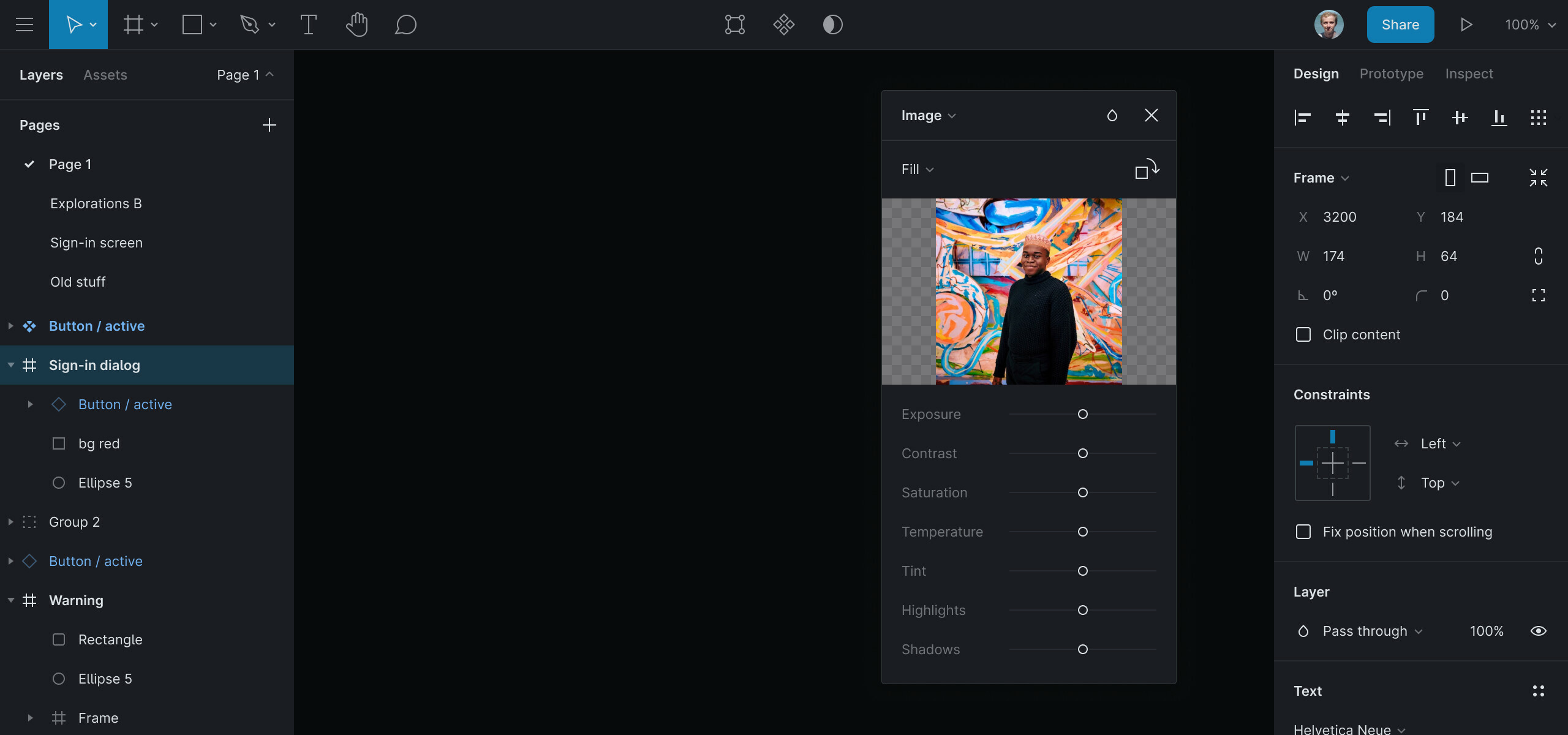This screenshot has height=735, width=1568.
Task: Open the user avatar profile
Action: pyautogui.click(x=1329, y=24)
